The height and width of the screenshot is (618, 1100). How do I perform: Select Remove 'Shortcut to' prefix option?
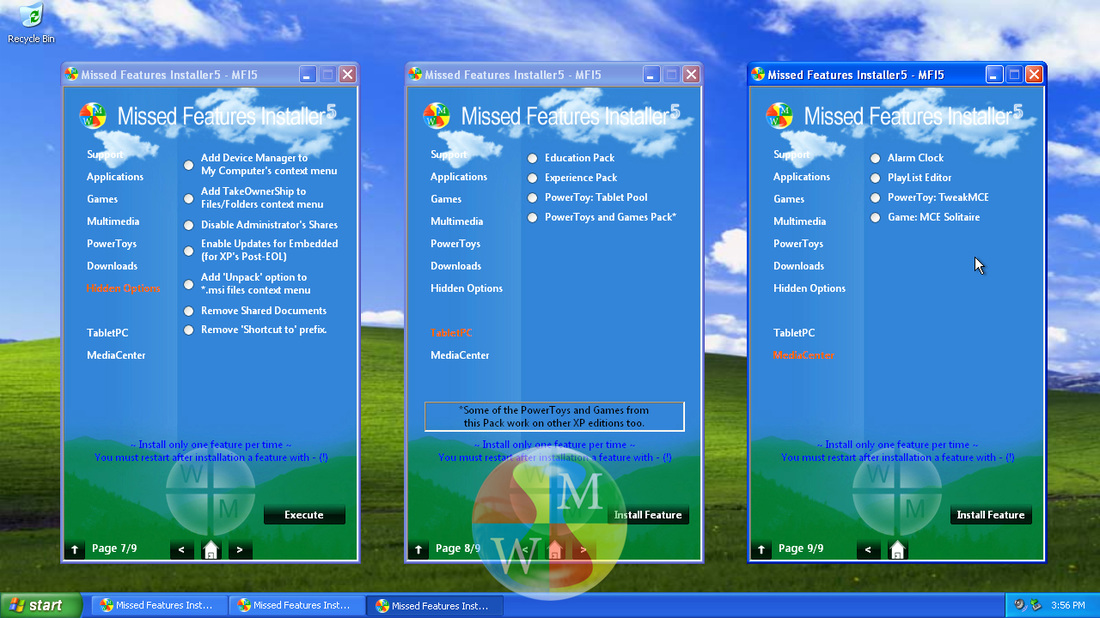[x=189, y=330]
